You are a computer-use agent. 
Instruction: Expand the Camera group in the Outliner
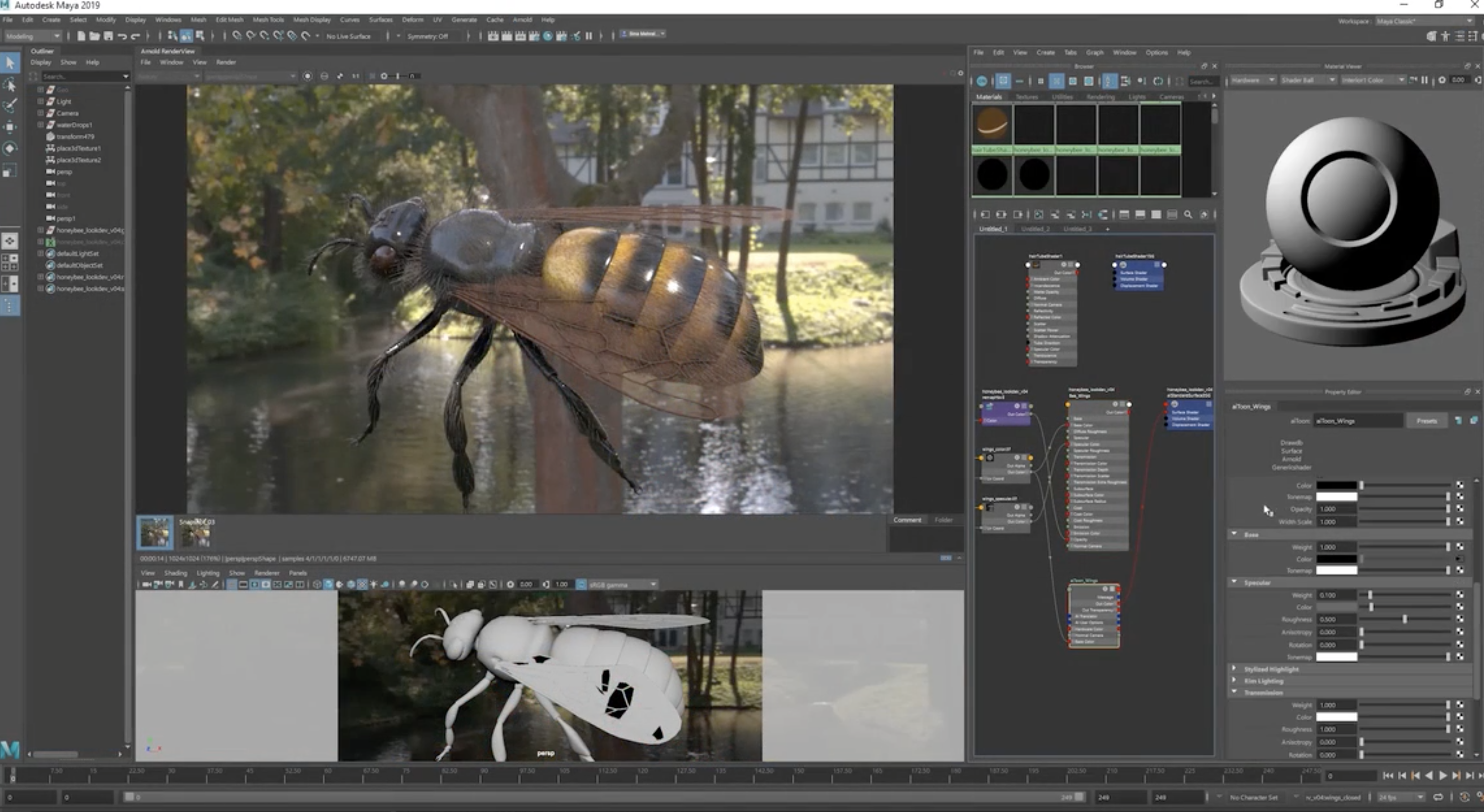pos(40,112)
